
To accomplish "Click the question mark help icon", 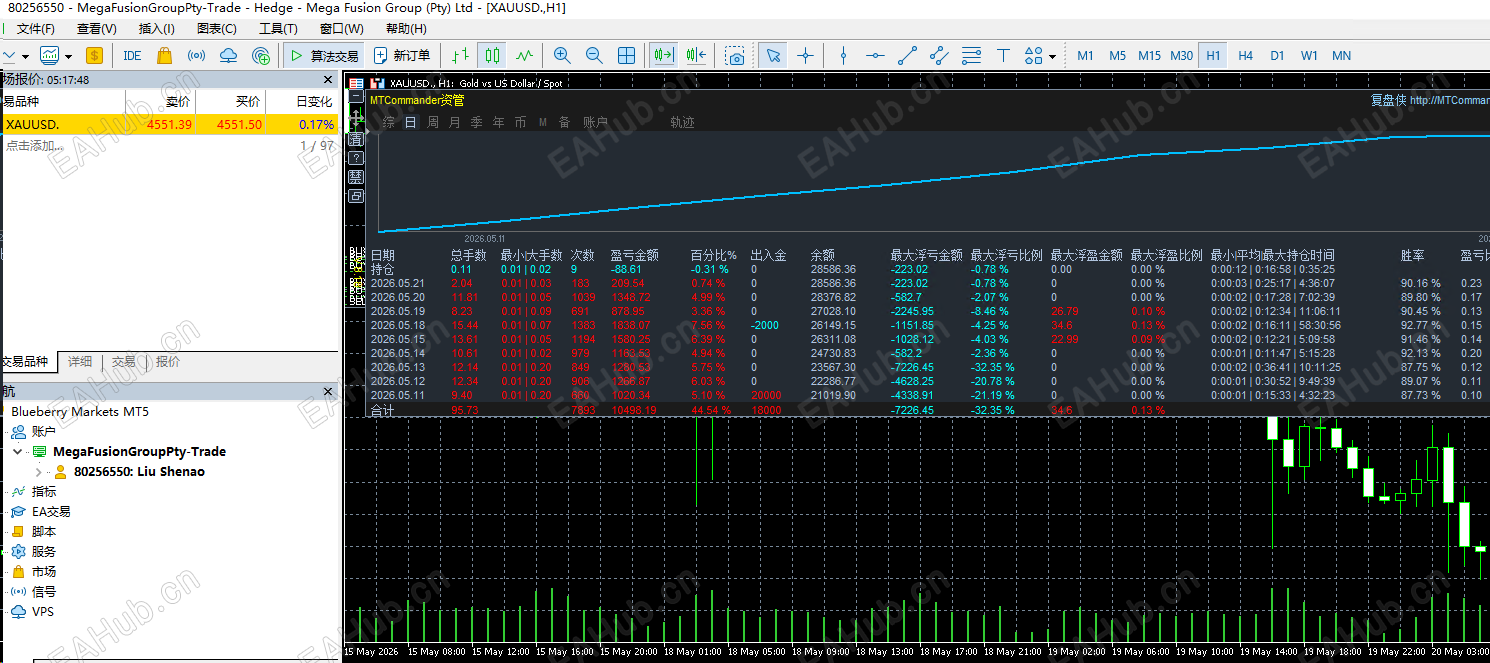I will point(356,158).
